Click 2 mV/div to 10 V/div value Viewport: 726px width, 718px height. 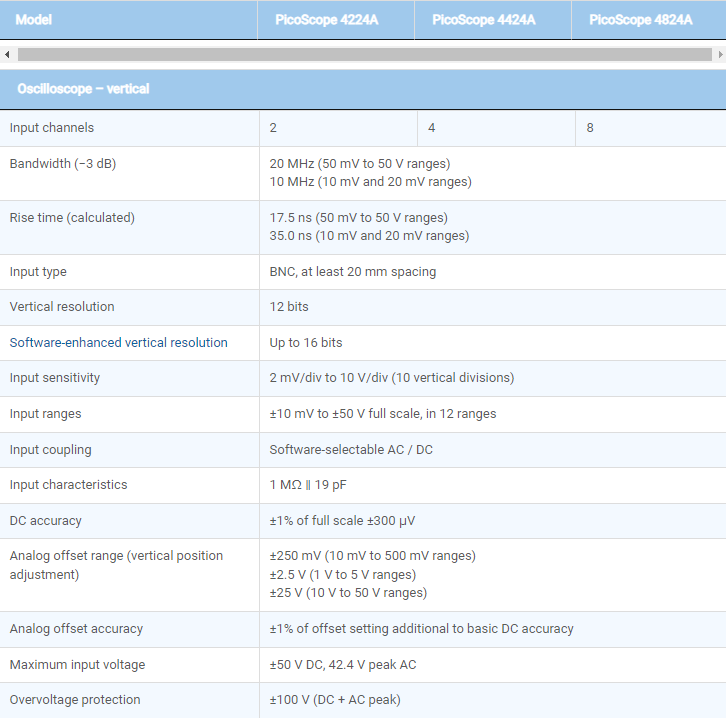pos(392,378)
